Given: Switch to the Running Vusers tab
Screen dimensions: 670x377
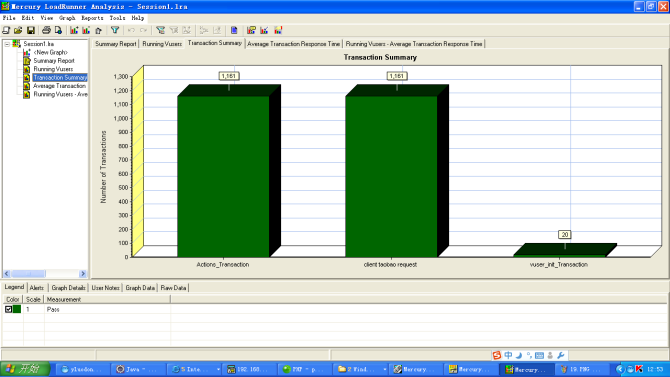Looking at the screenshot, I should point(162,44).
